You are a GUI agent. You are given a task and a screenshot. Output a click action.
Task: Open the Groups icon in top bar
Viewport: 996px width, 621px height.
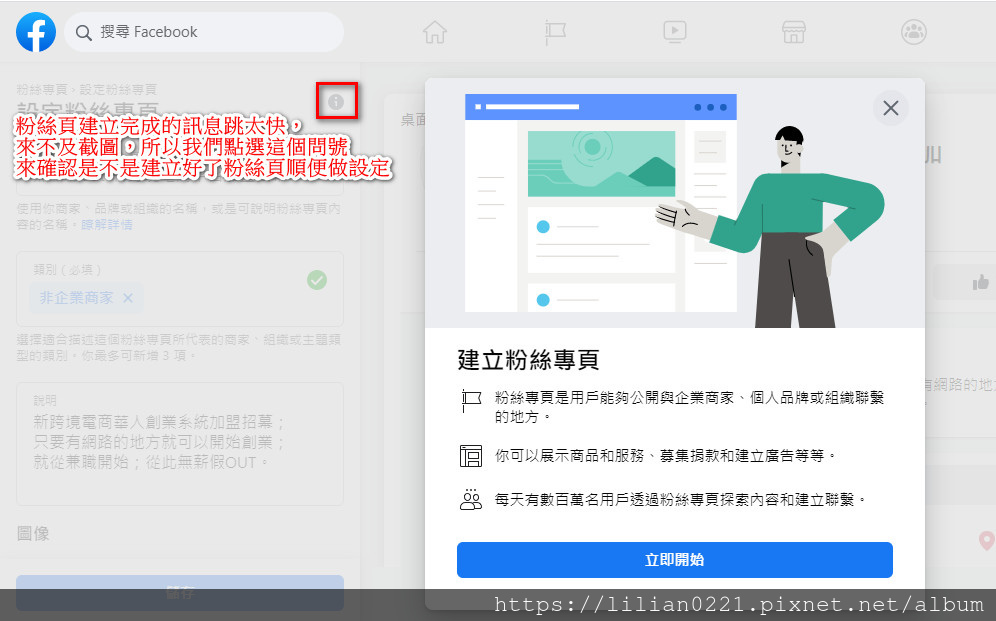point(913,32)
